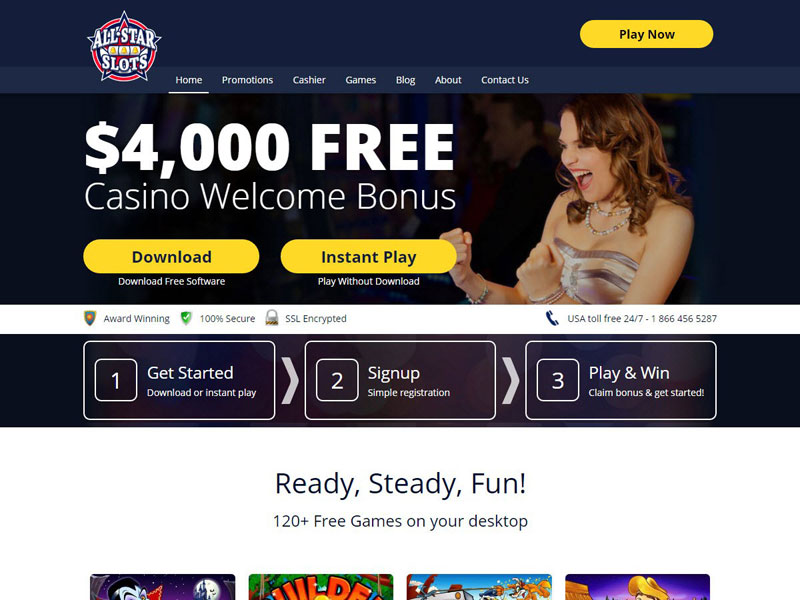Start Instant Play without download

368,256
